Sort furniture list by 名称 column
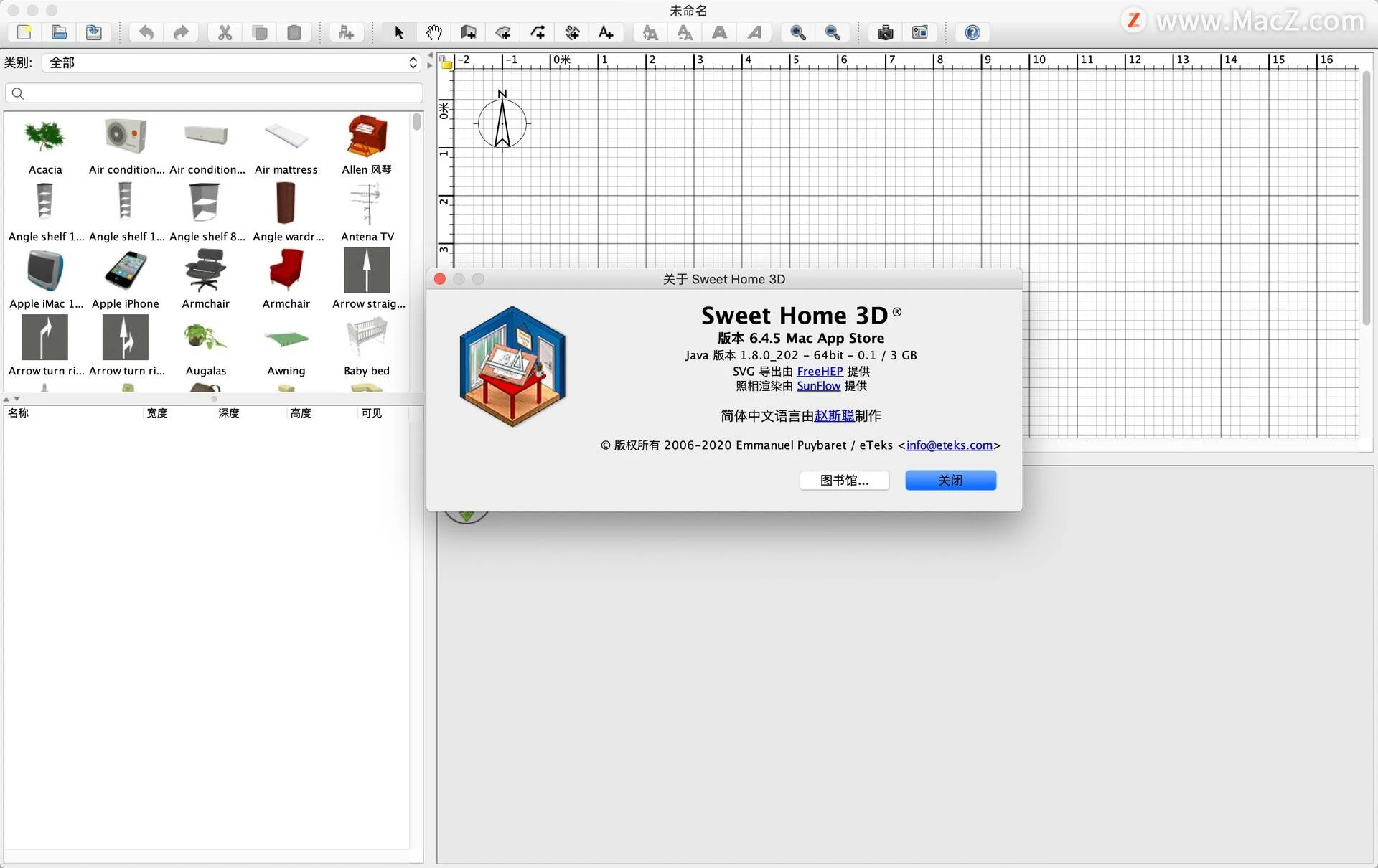Viewport: 1378px width, 868px height. click(72, 413)
